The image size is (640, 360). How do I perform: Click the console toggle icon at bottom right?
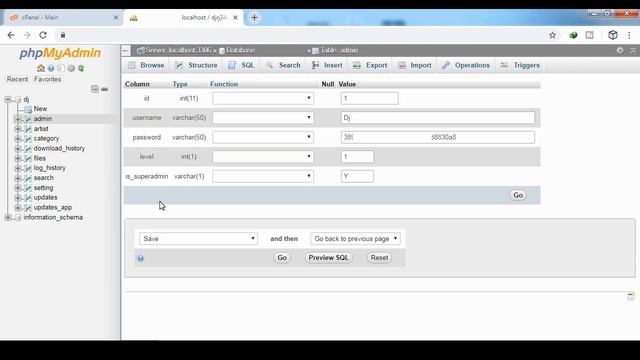[631, 296]
